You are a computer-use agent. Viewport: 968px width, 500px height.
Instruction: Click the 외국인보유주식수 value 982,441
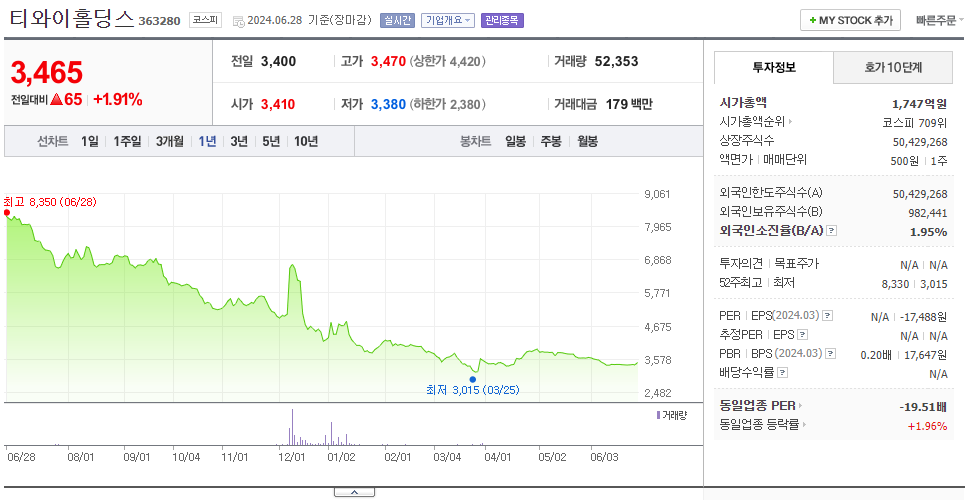(x=927, y=213)
